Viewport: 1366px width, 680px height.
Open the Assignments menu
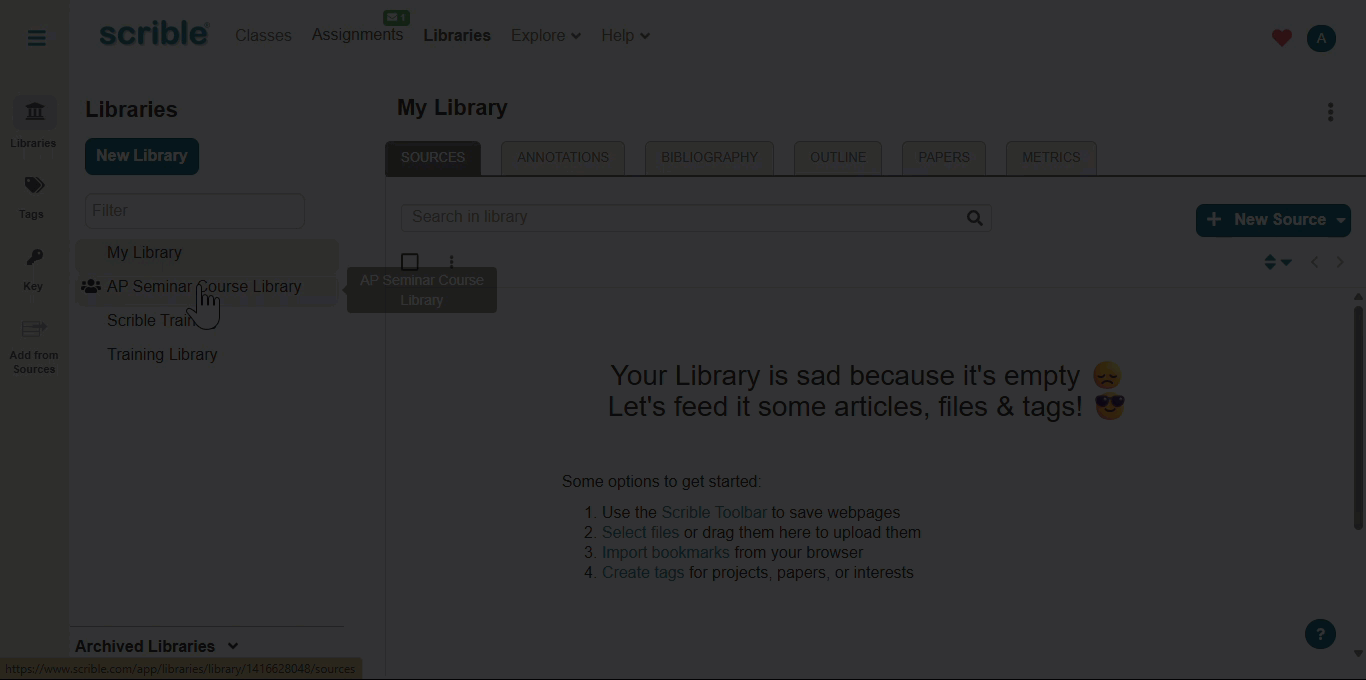point(357,35)
